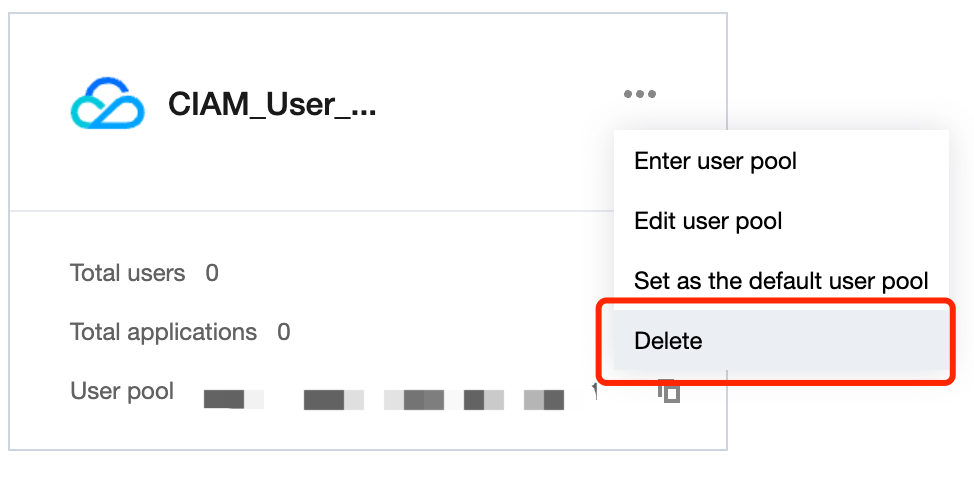This screenshot has width=974, height=492.
Task: Click blank space left of the cloud logo
Action: pyautogui.click(x=38, y=104)
